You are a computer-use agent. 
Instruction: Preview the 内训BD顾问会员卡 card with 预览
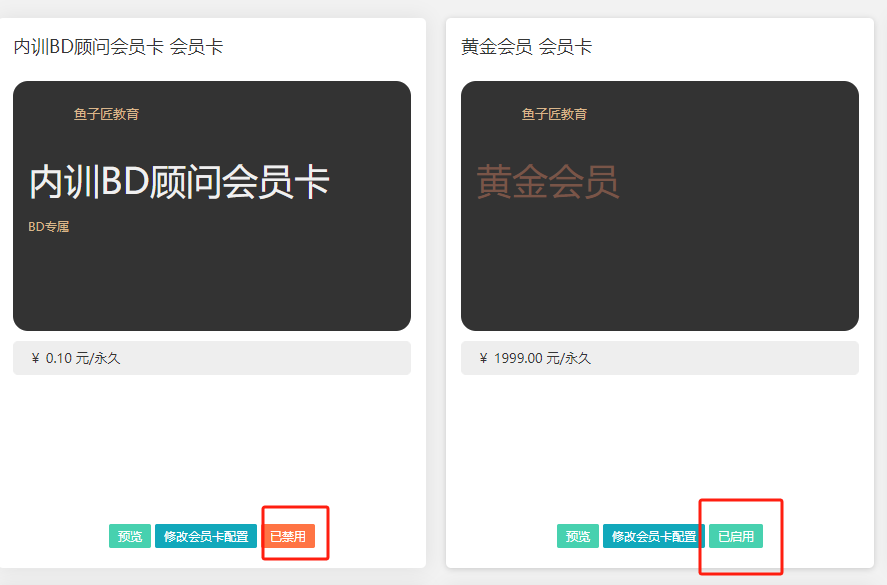click(130, 536)
